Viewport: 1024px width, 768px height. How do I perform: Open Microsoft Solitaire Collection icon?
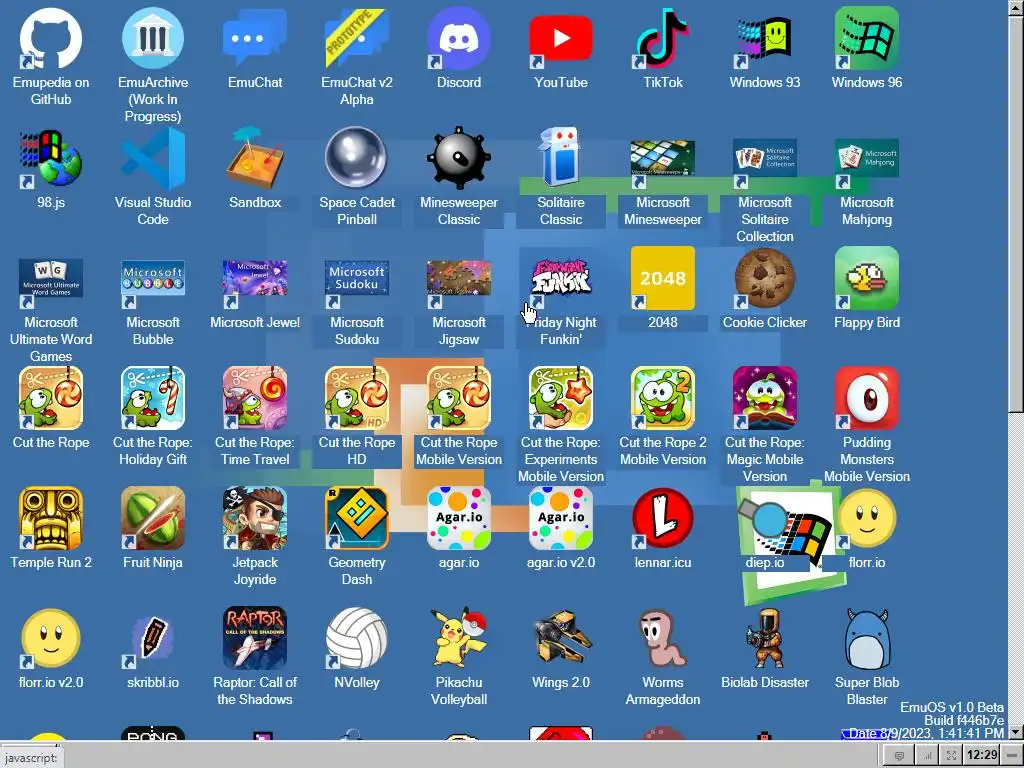click(764, 158)
